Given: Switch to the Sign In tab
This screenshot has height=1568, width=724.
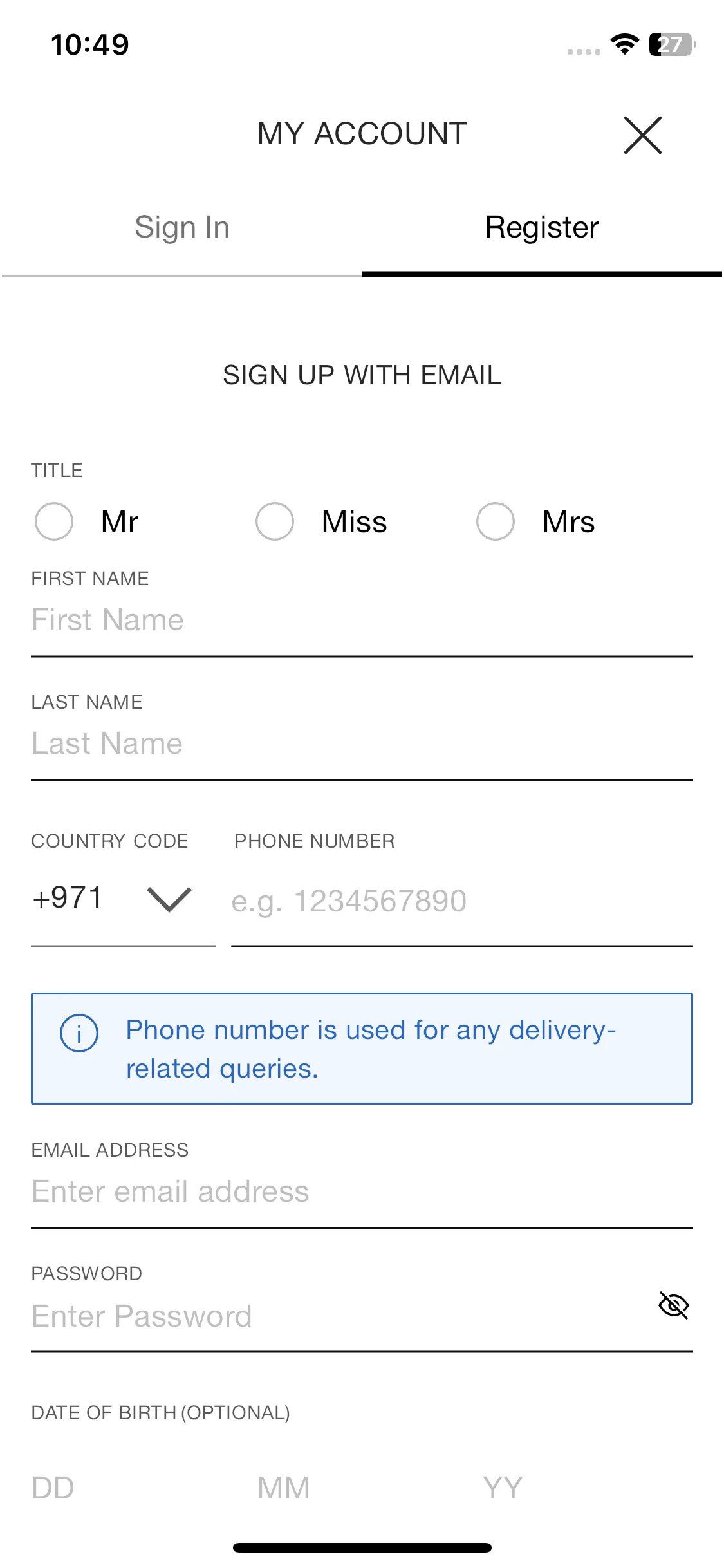Looking at the screenshot, I should (x=181, y=228).
